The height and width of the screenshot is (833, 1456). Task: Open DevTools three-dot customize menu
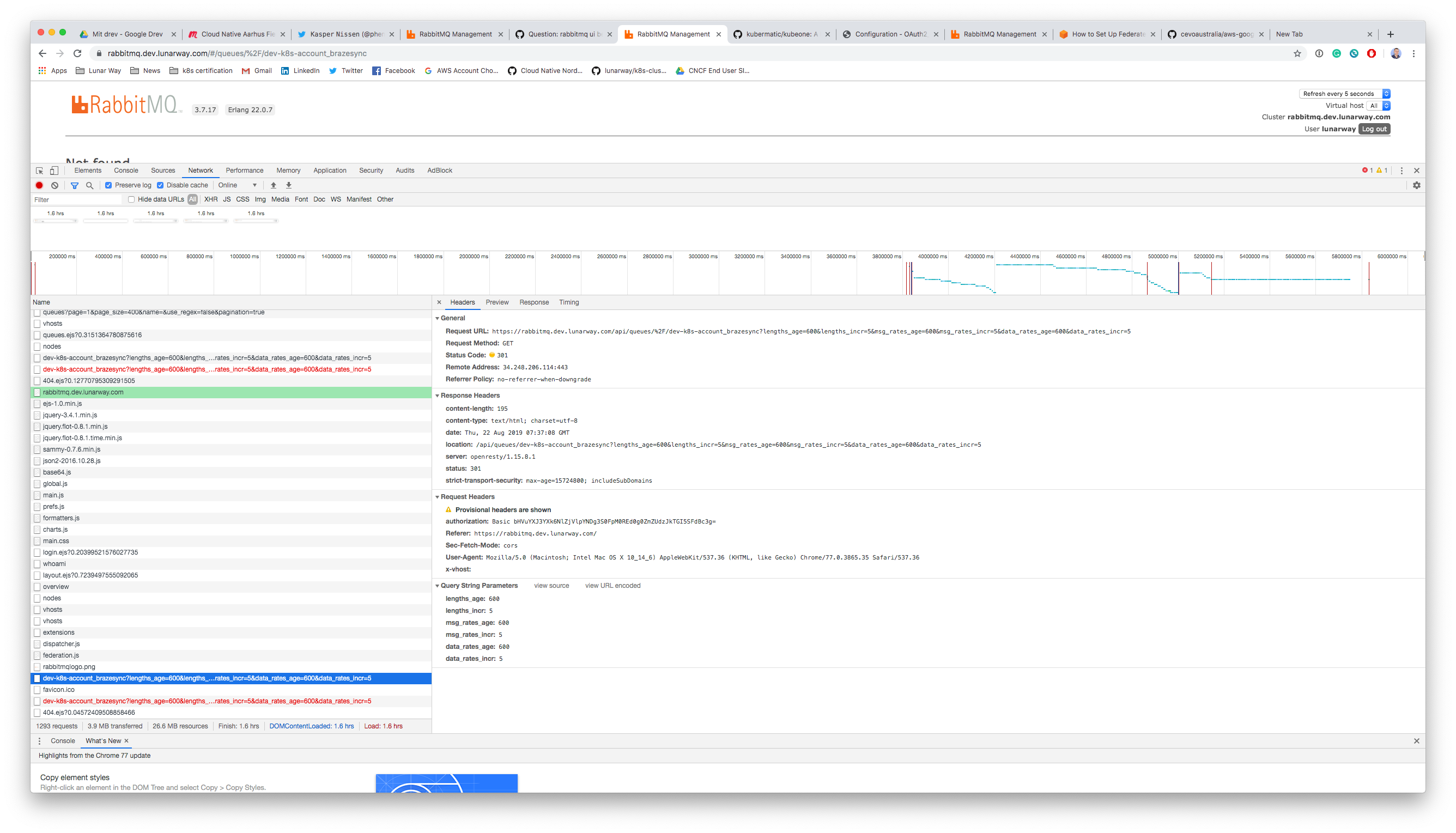pos(1402,171)
